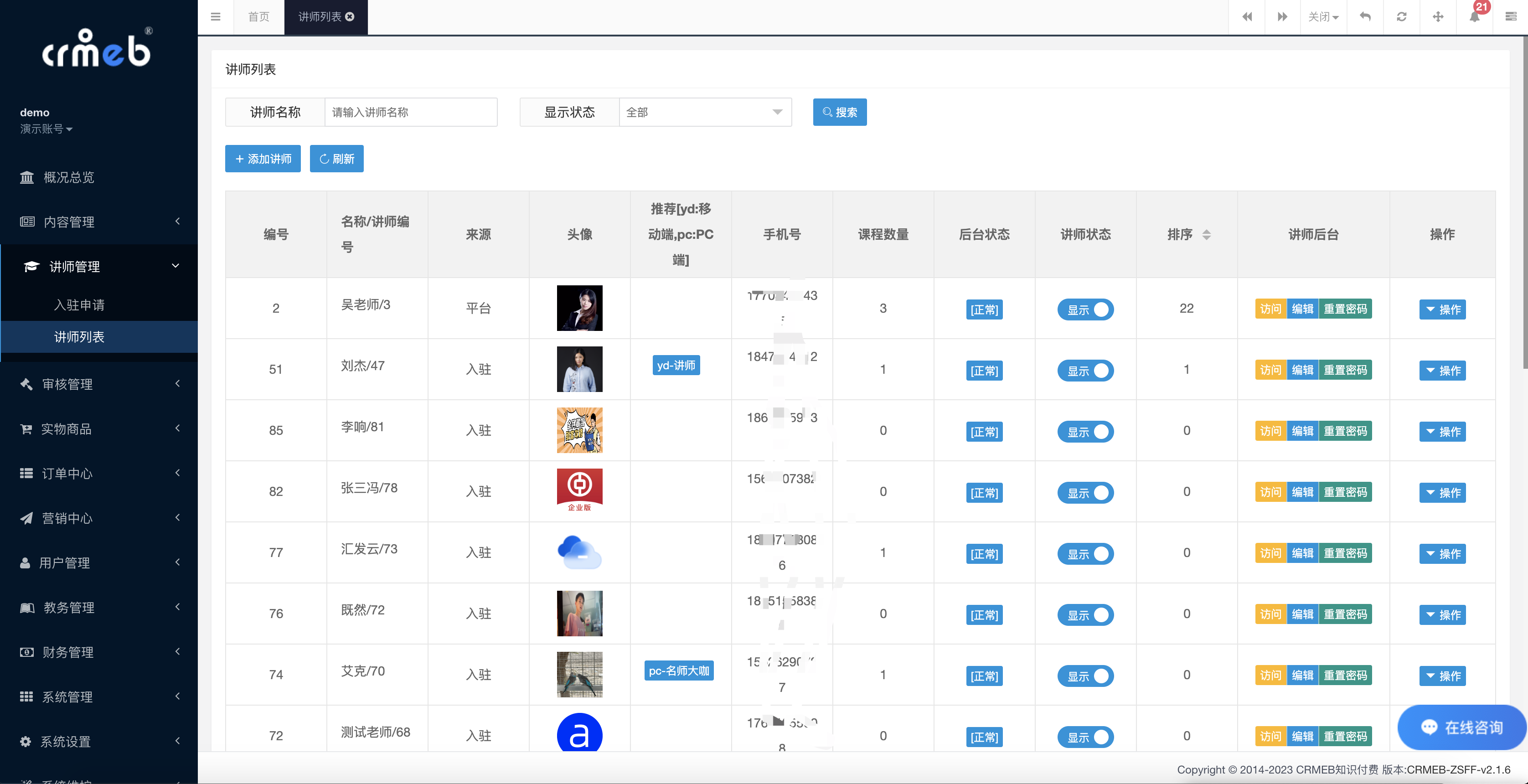Image resolution: width=1528 pixels, height=784 pixels.
Task: Click the 系统管理 grid icon
Action: 26,697
